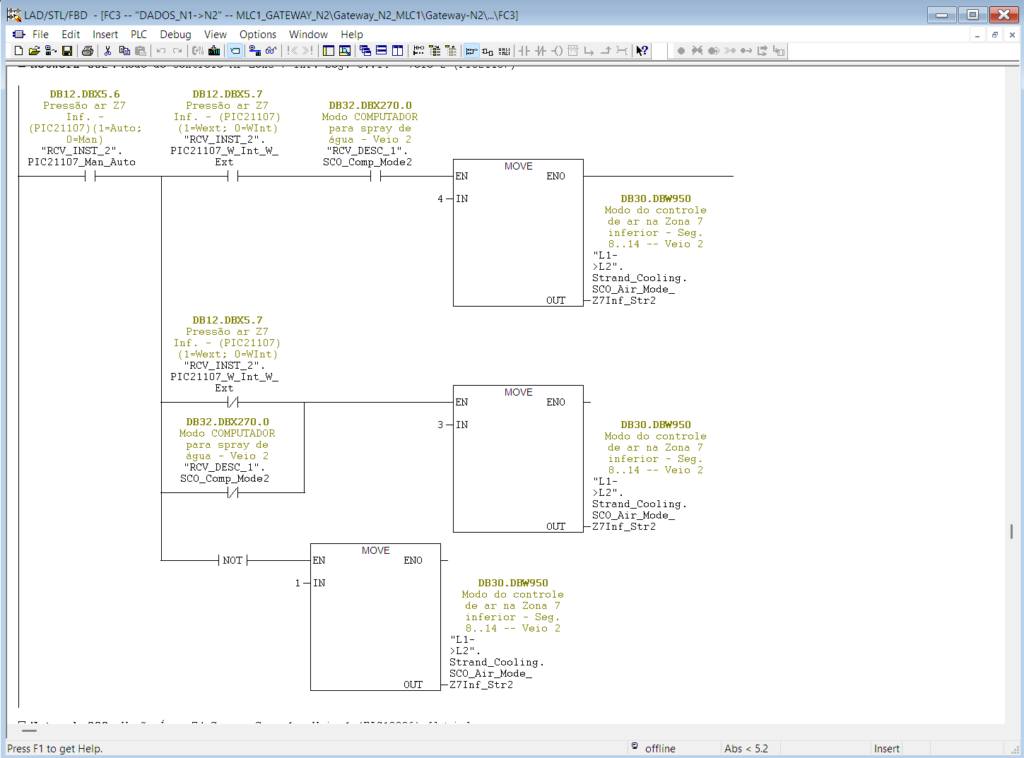Image resolution: width=1024 pixels, height=758 pixels.
Task: Open the Edit menu
Action: [71, 35]
